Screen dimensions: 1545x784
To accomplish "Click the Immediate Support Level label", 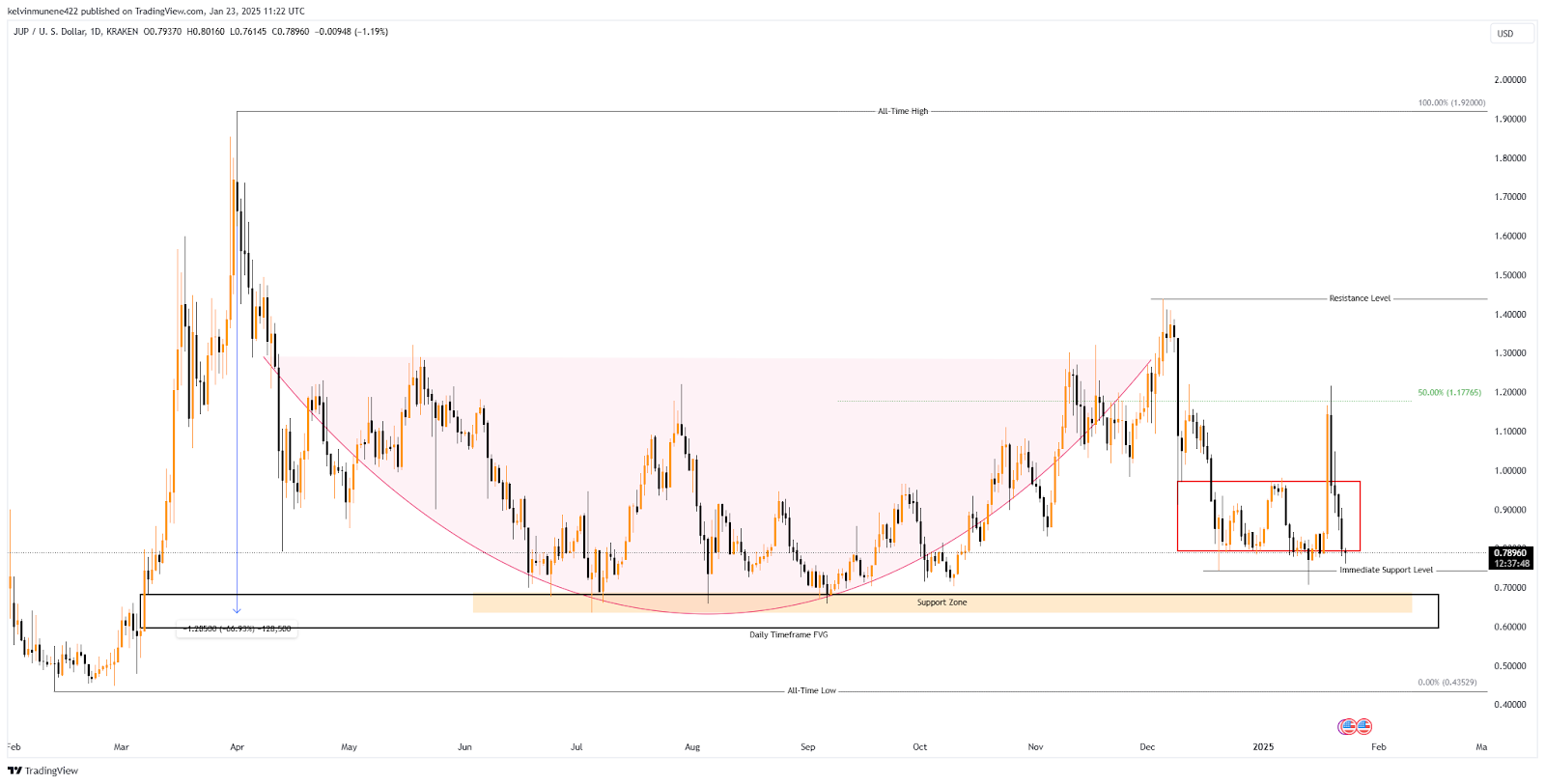I will click(x=1386, y=570).
